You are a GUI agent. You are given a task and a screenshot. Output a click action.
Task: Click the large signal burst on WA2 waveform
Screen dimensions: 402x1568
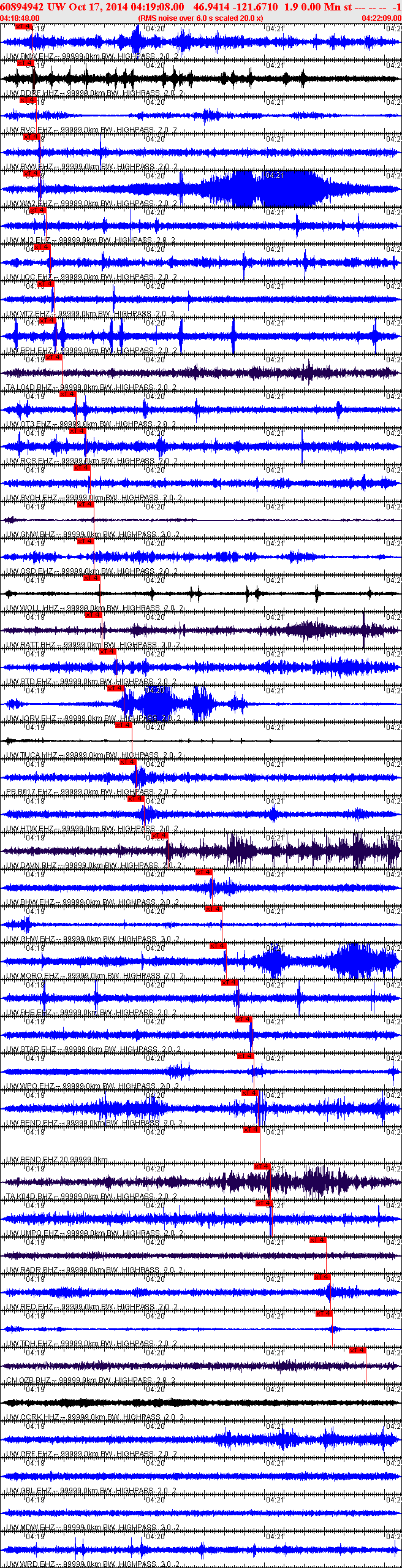(x=264, y=189)
